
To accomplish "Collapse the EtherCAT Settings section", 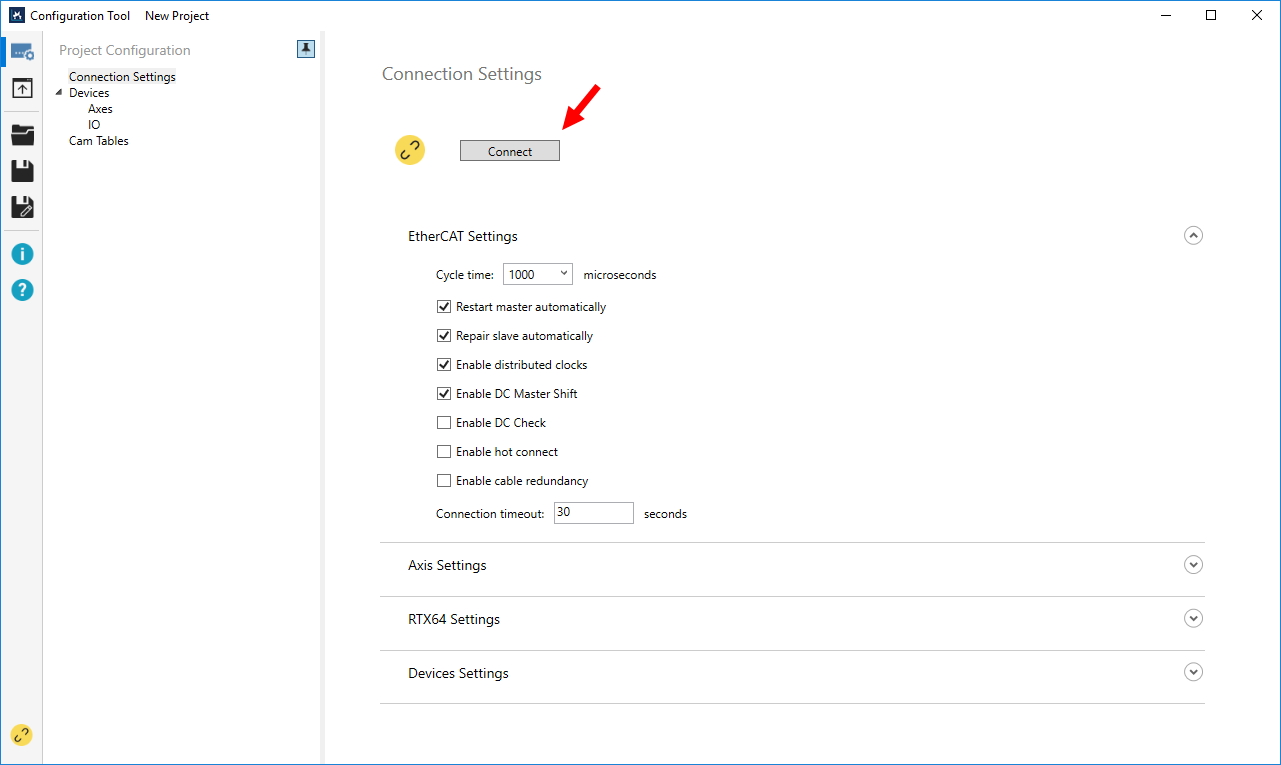I will (x=1193, y=236).
